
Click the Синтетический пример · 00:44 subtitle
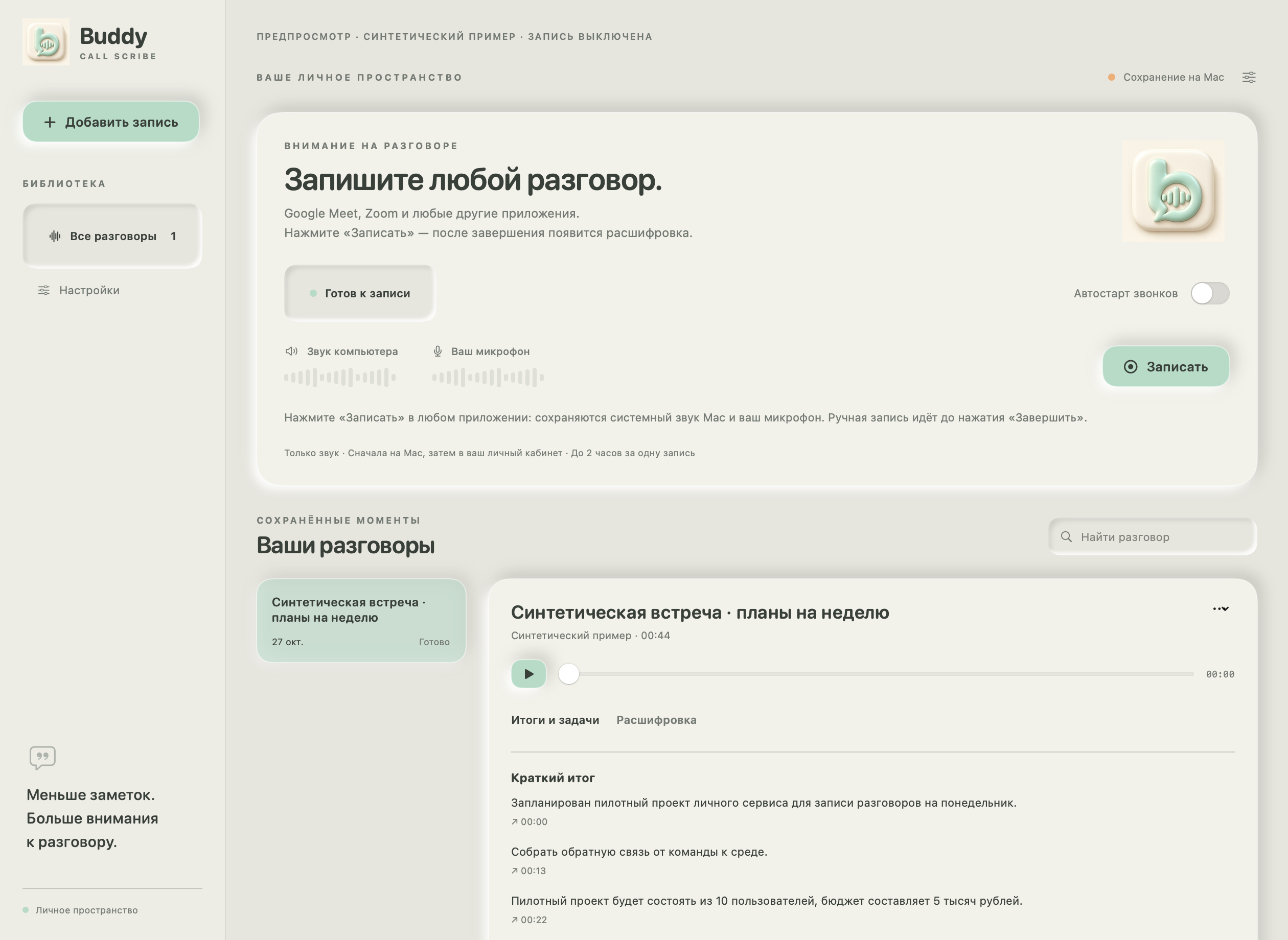(590, 636)
